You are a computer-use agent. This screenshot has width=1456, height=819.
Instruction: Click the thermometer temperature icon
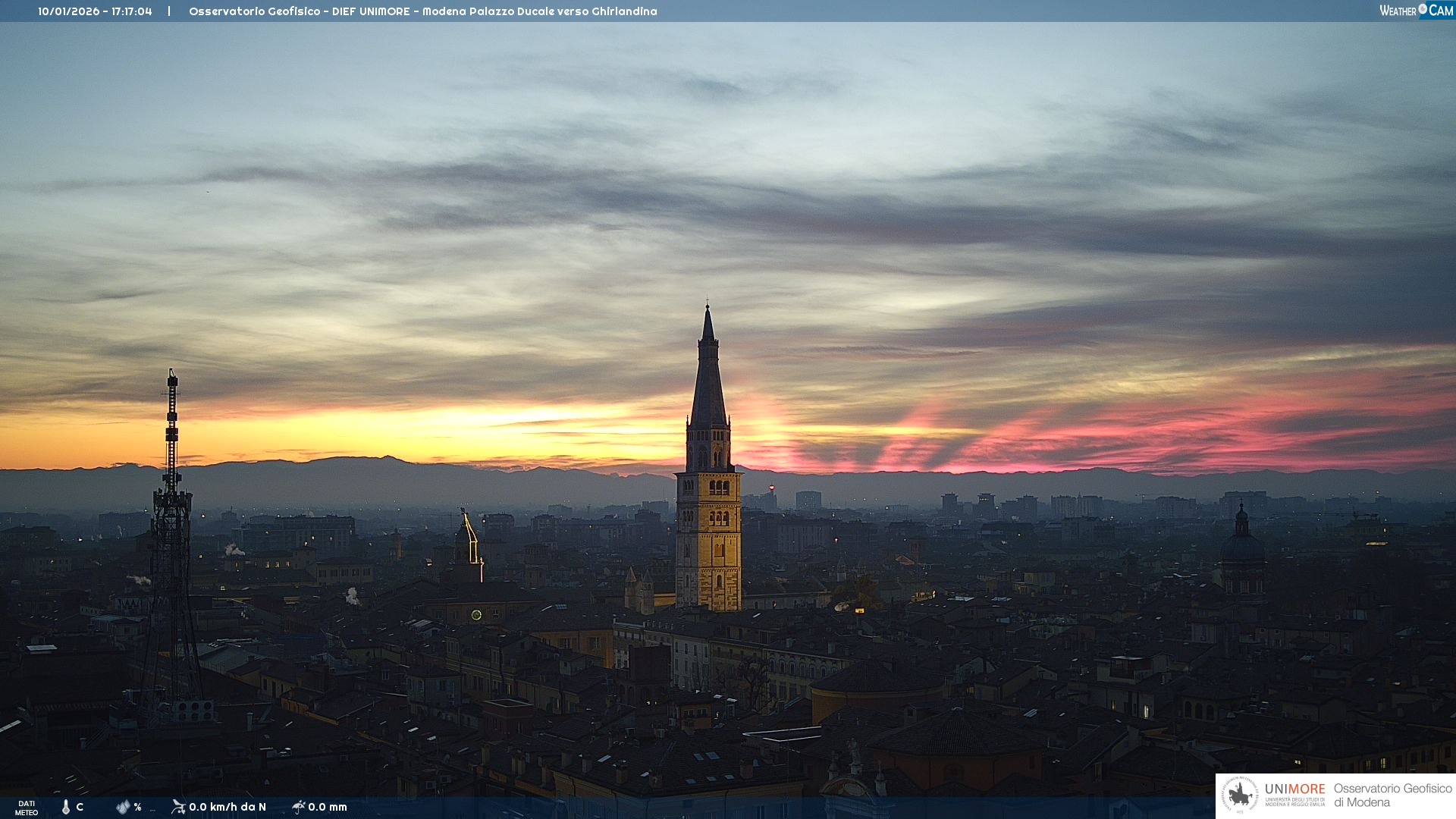[66, 807]
